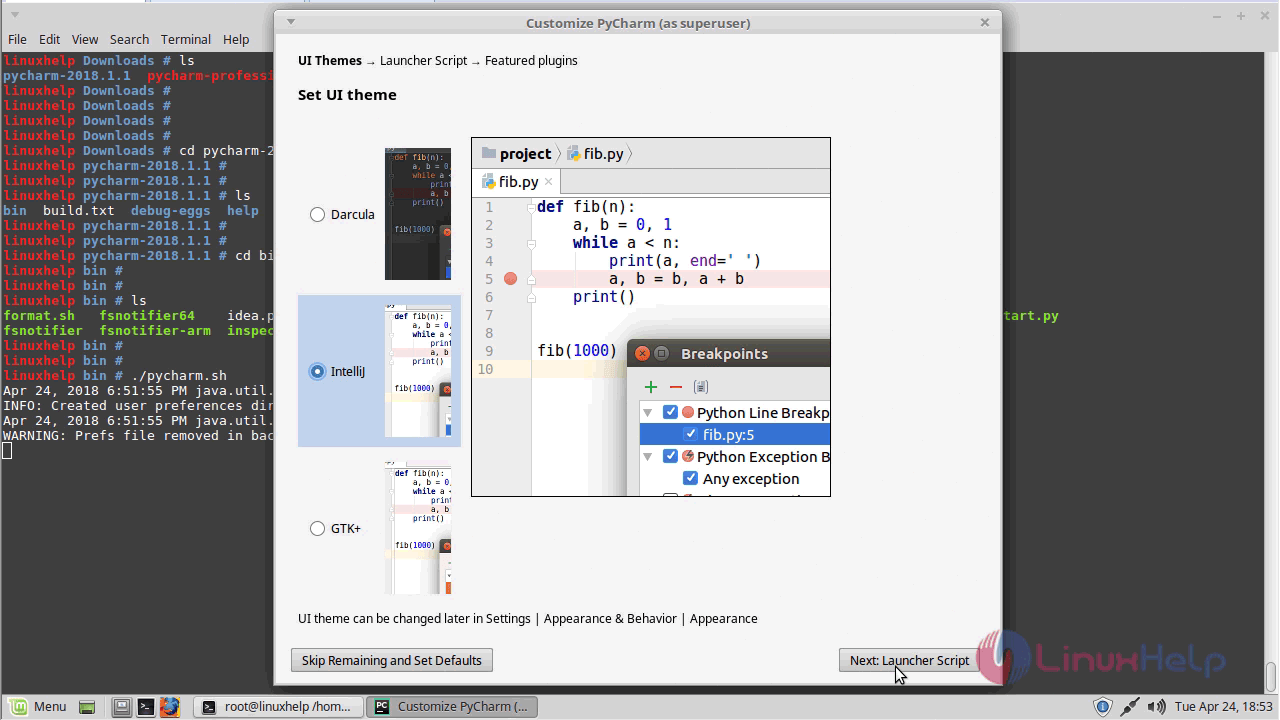Open the terminal View menu
The image size is (1280, 720).
coord(85,39)
